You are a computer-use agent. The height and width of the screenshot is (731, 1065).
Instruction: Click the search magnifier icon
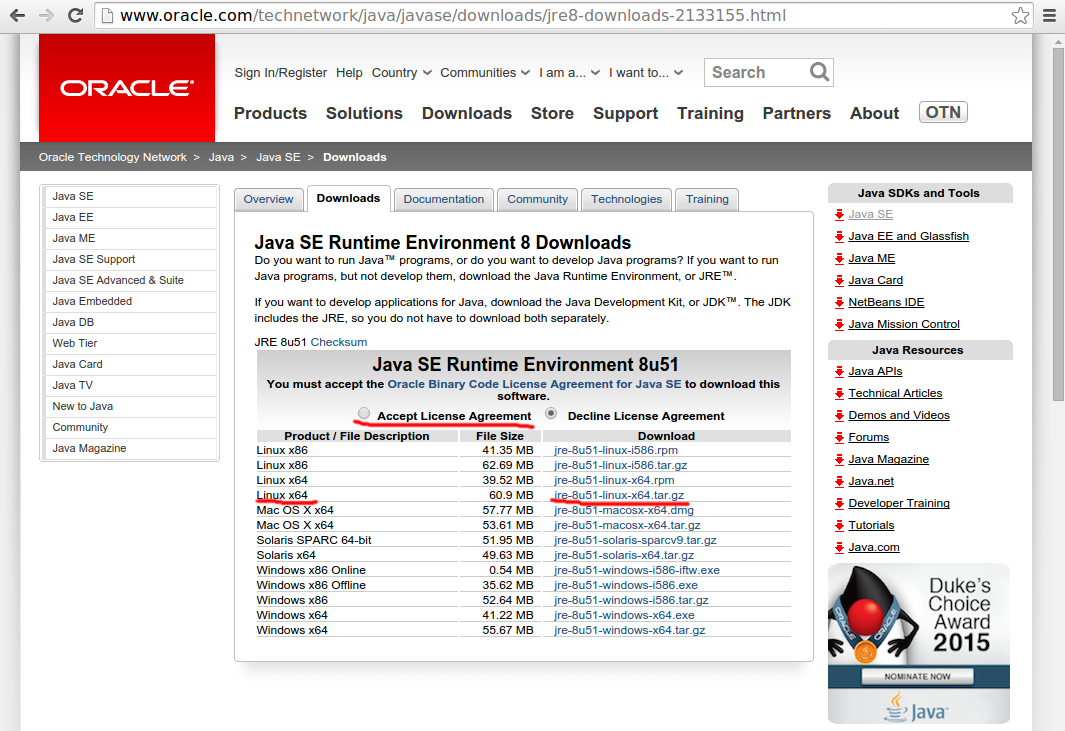[x=819, y=72]
